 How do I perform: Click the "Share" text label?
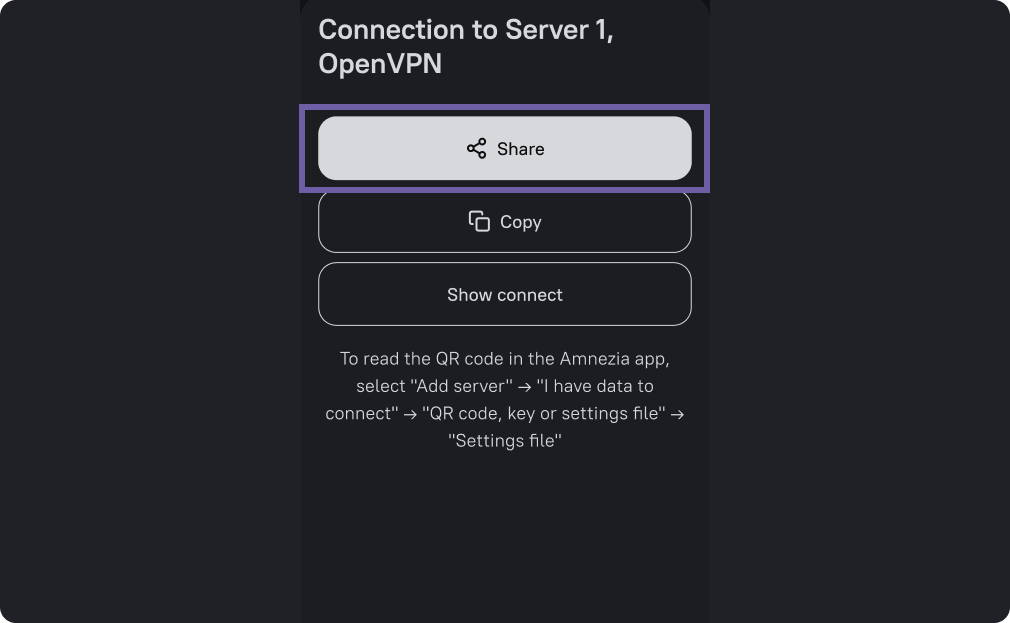[521, 149]
